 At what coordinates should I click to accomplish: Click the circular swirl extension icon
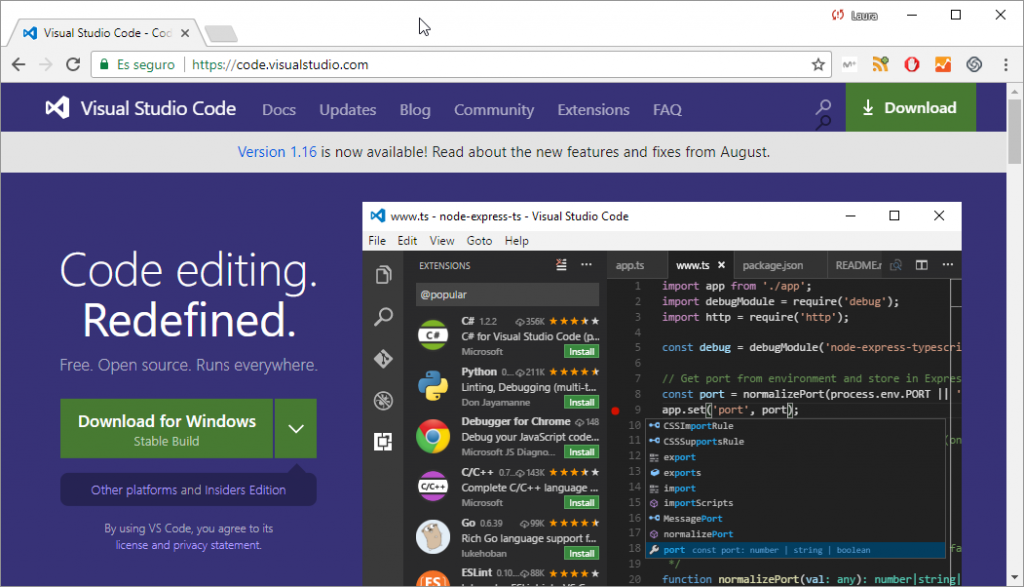974,65
